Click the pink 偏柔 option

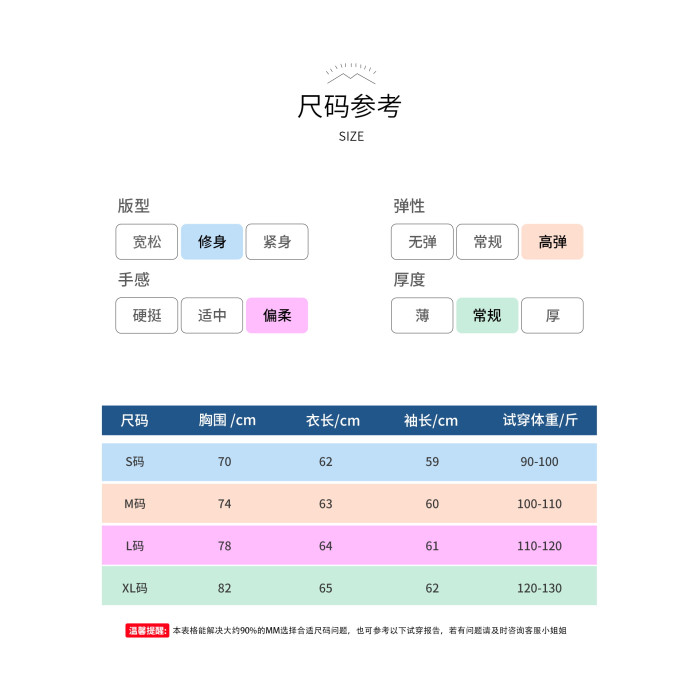coord(277,316)
